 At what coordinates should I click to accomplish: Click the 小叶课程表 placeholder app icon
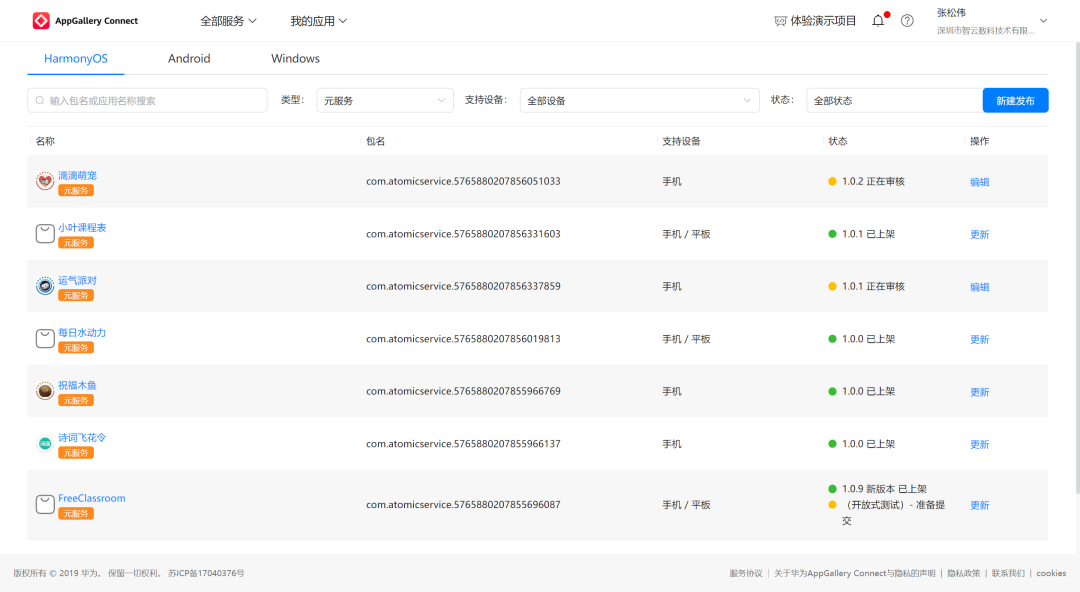(45, 233)
